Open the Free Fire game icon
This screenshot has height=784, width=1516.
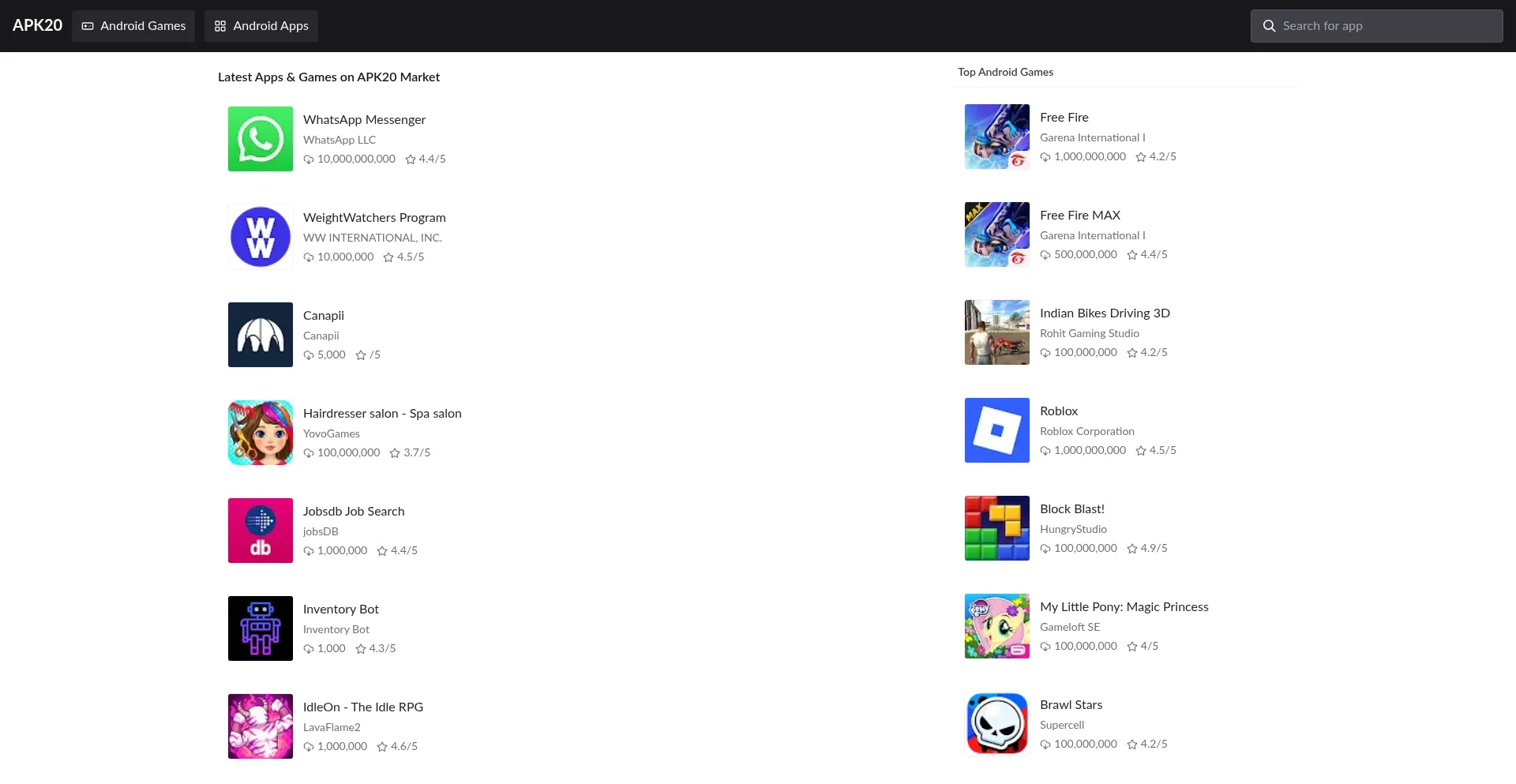coord(996,137)
